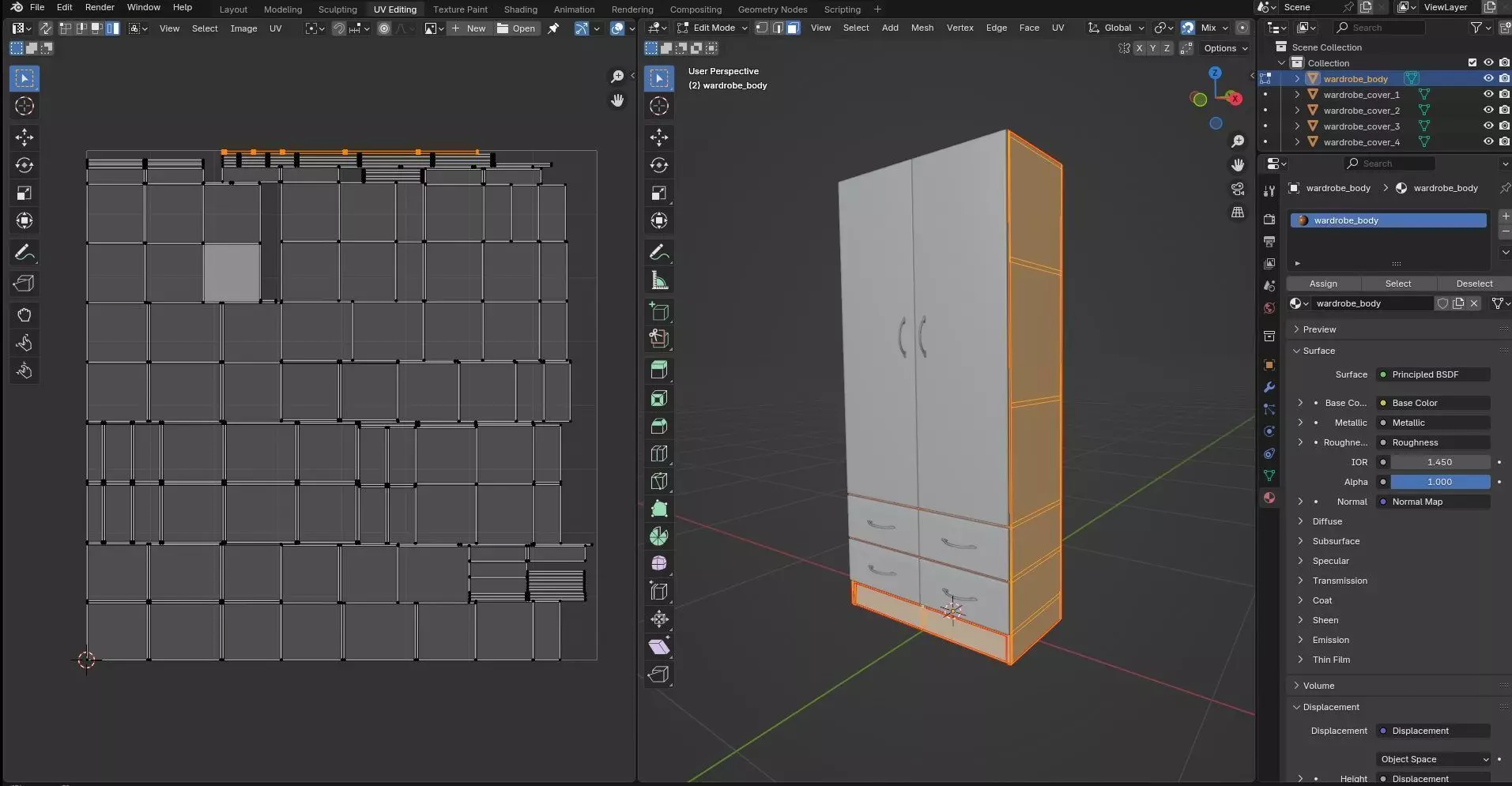Select the Measure tool in 3D viewport
1512x786 pixels.
pyautogui.click(x=659, y=280)
